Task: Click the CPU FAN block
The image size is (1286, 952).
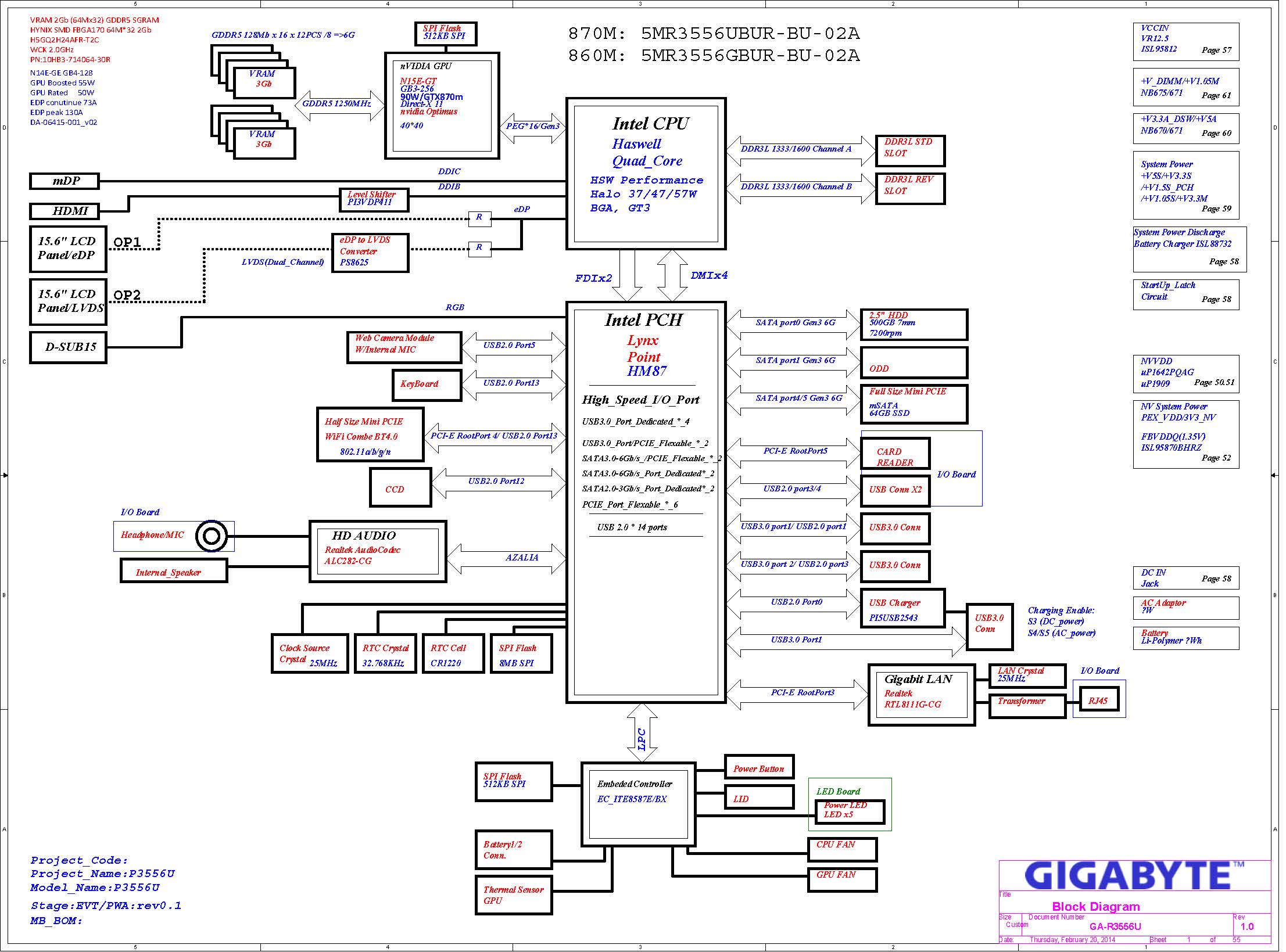Action: (842, 850)
